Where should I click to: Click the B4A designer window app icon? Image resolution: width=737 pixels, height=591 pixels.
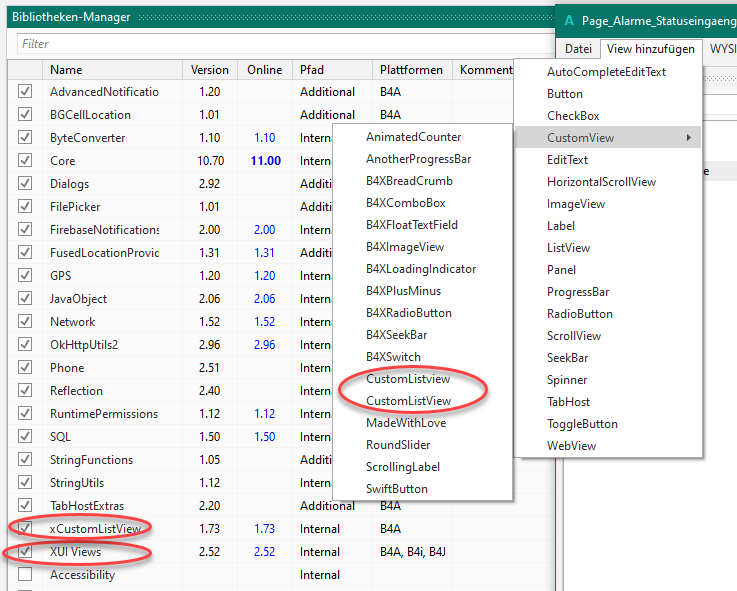pyautogui.click(x=569, y=20)
